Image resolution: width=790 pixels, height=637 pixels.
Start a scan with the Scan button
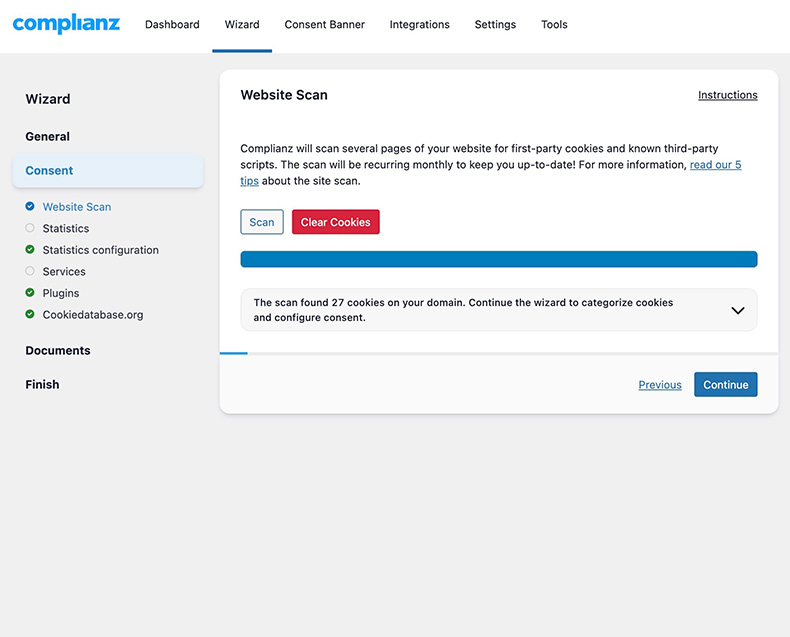(262, 222)
